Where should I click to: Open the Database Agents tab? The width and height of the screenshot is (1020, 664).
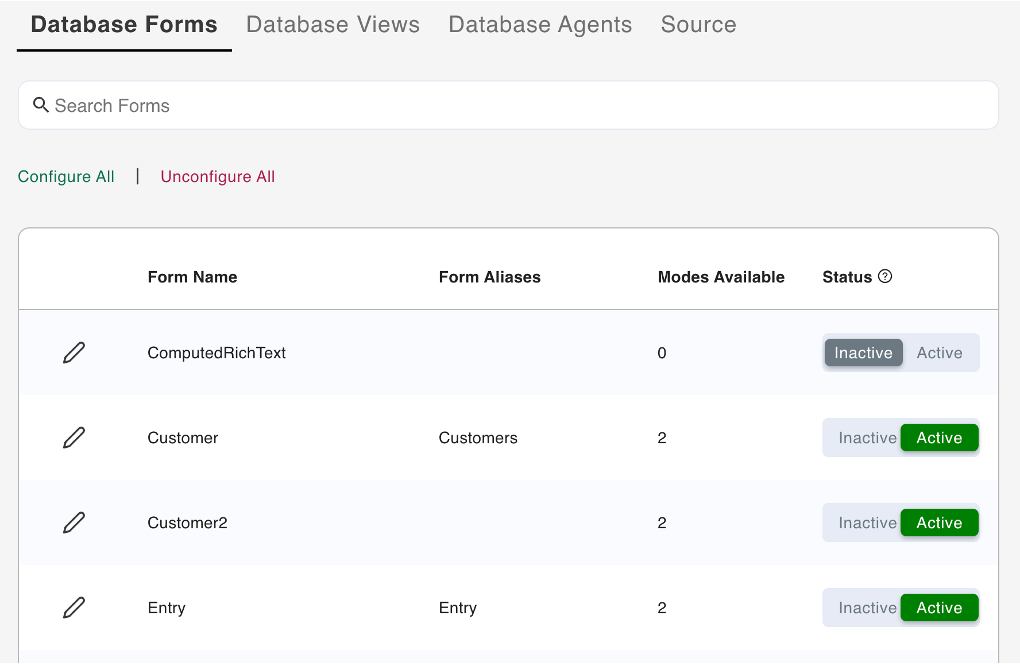click(540, 25)
